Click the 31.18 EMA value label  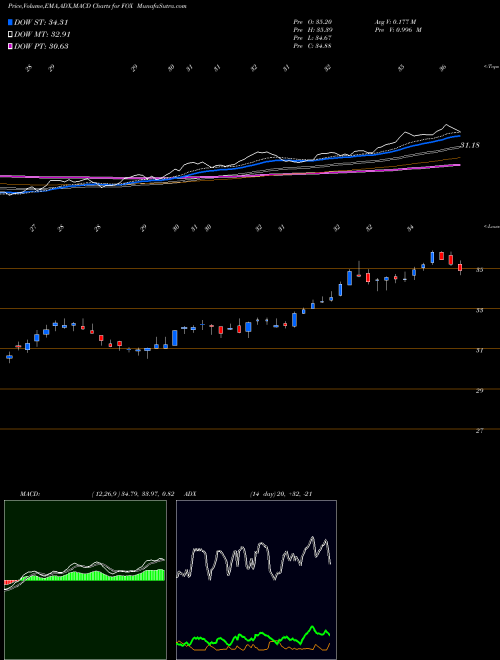click(470, 145)
